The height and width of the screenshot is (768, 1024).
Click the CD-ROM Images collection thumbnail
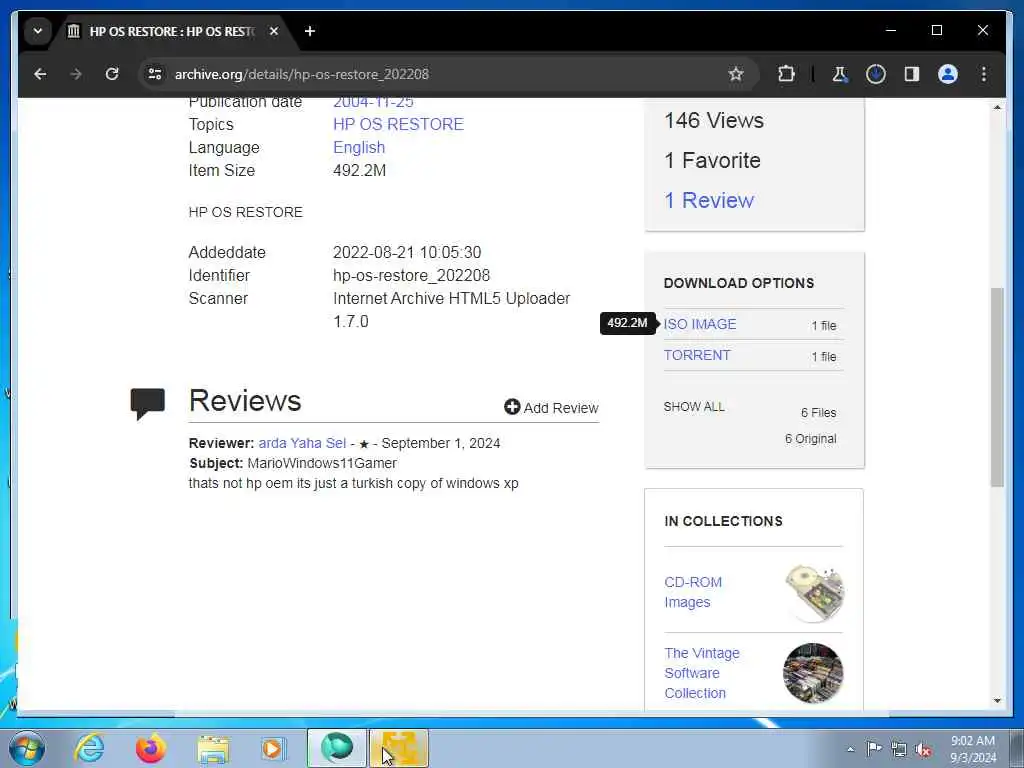pos(814,593)
